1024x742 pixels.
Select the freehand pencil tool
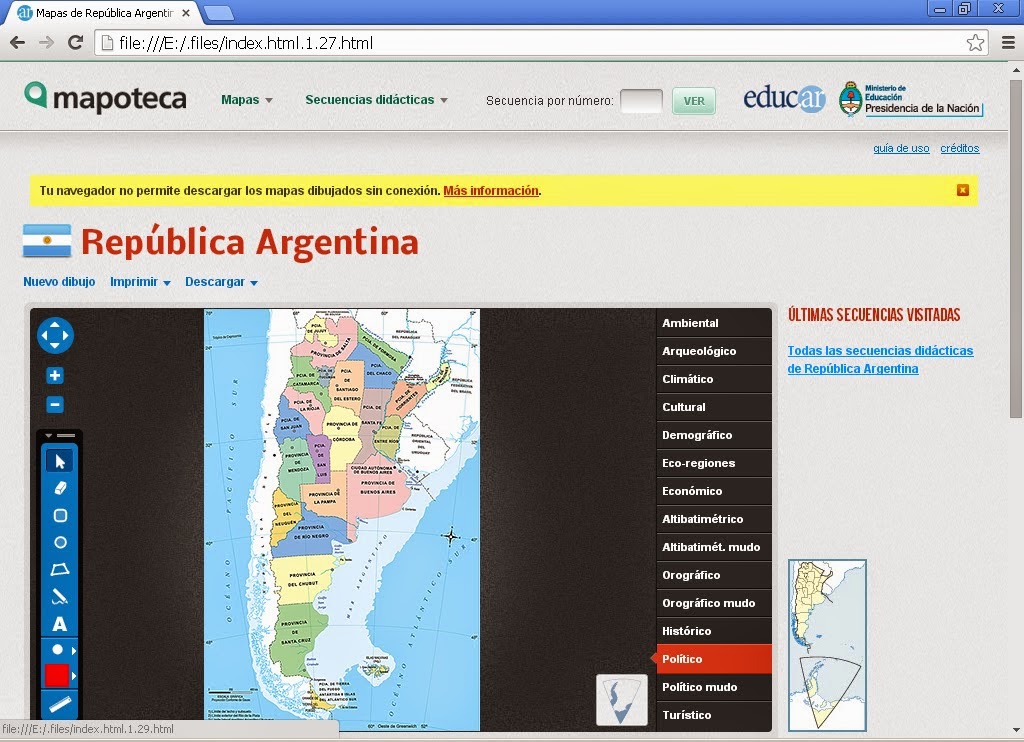(59, 596)
